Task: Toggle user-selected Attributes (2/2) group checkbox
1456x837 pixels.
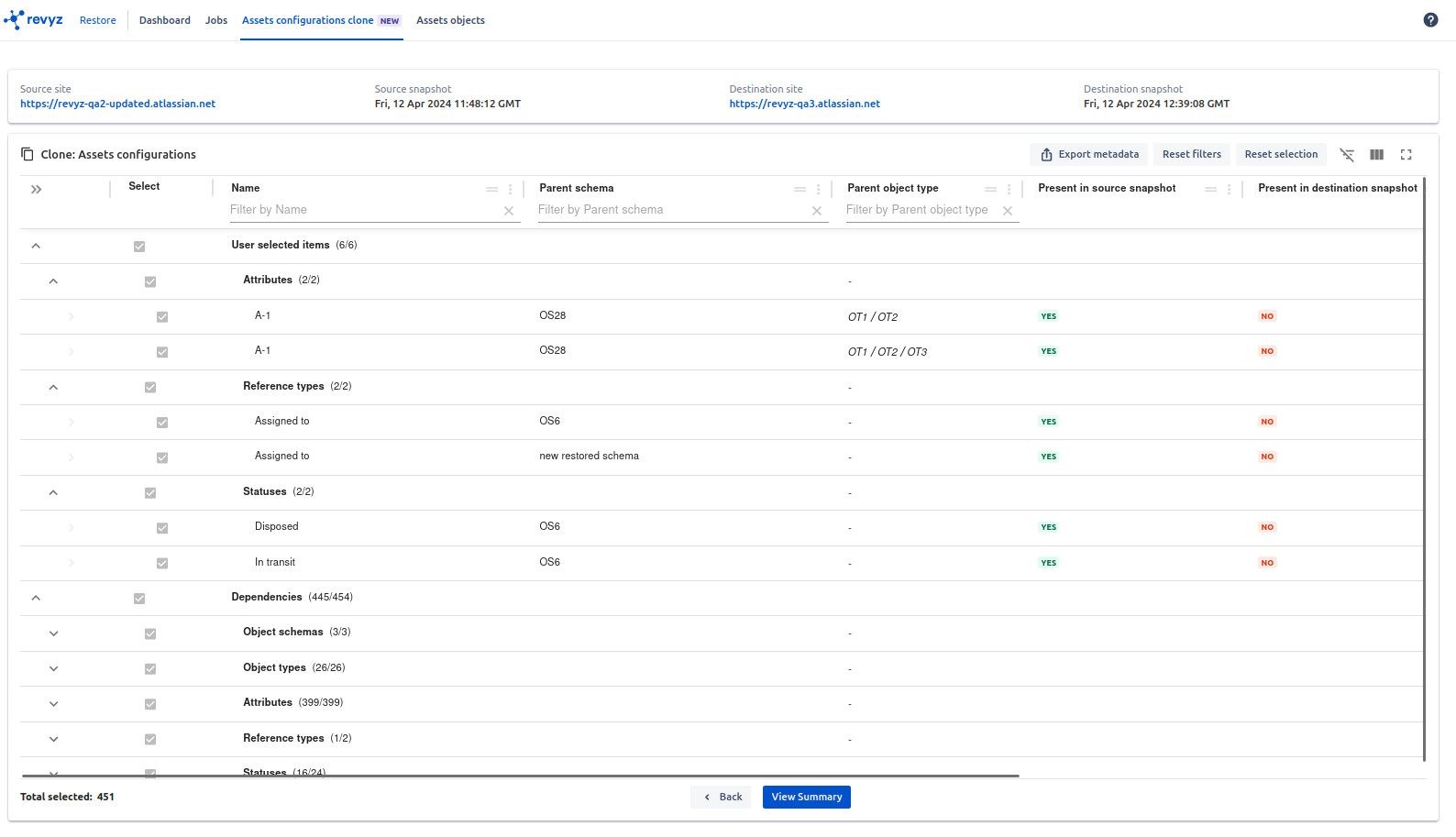Action: click(x=150, y=281)
